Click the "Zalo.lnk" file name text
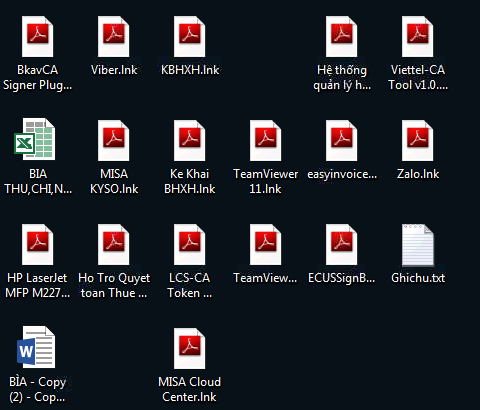 418,174
